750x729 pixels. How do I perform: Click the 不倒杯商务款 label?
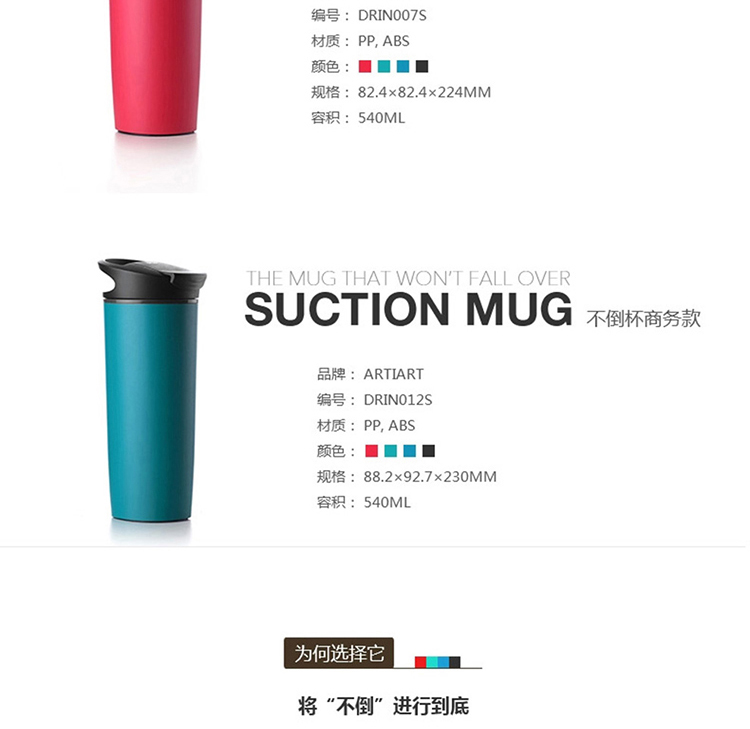click(644, 319)
